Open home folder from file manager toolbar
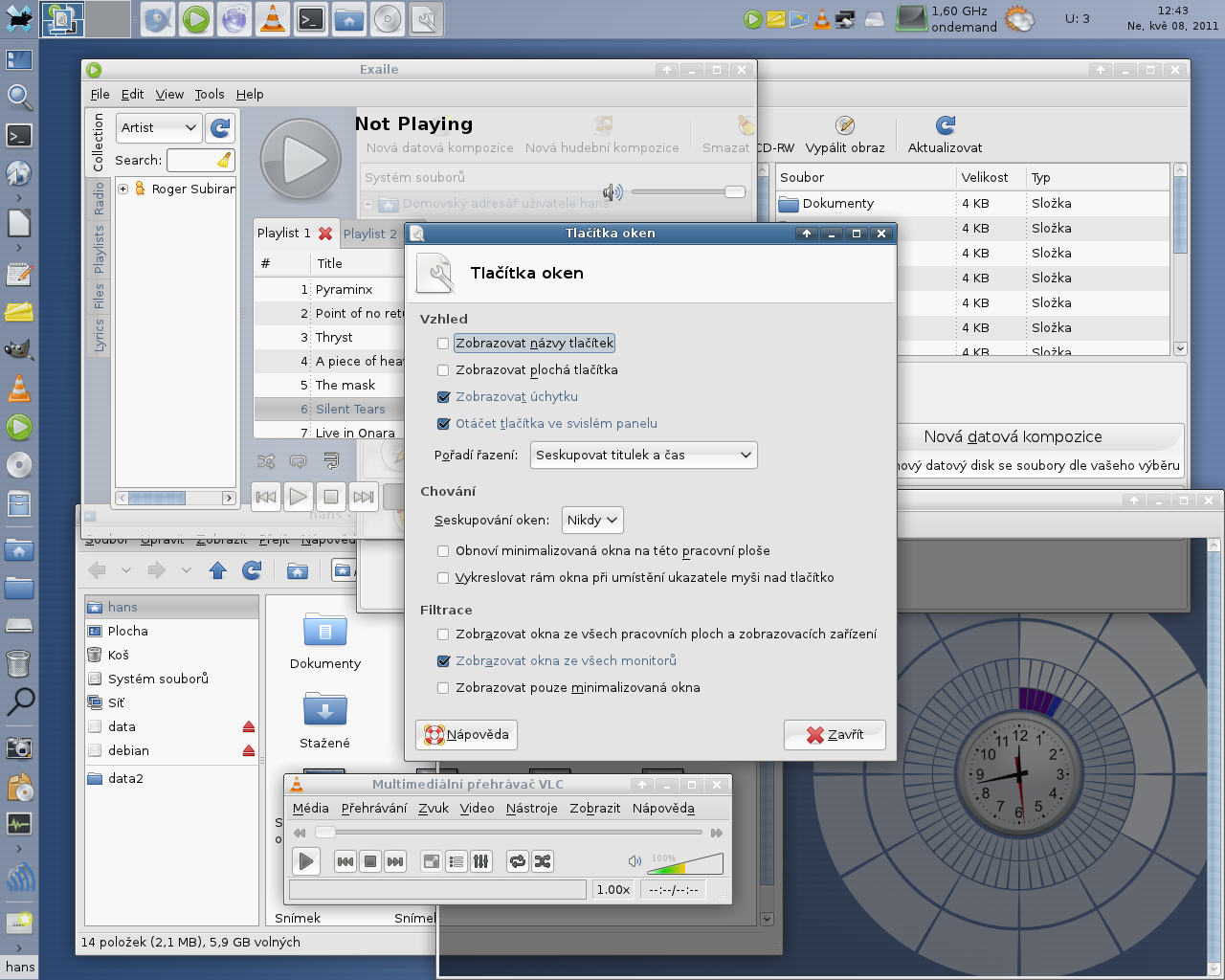Image resolution: width=1225 pixels, height=980 pixels. [298, 570]
